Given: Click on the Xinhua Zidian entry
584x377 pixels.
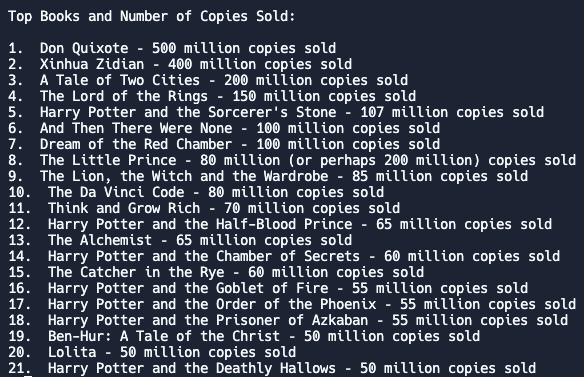Looking at the screenshot, I should point(180,64).
